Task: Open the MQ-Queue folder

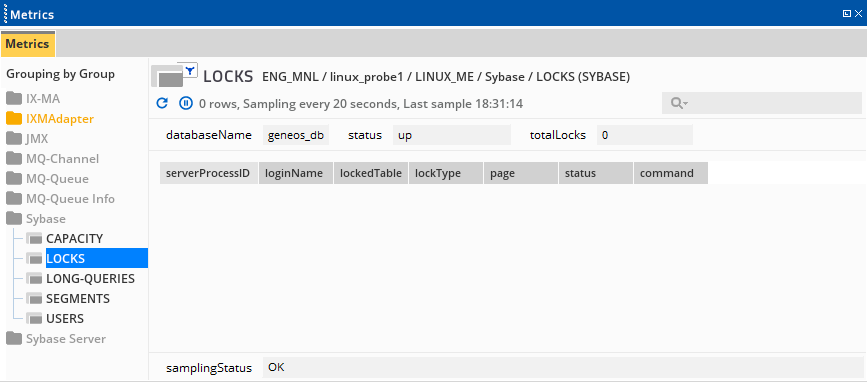Action: pos(58,179)
